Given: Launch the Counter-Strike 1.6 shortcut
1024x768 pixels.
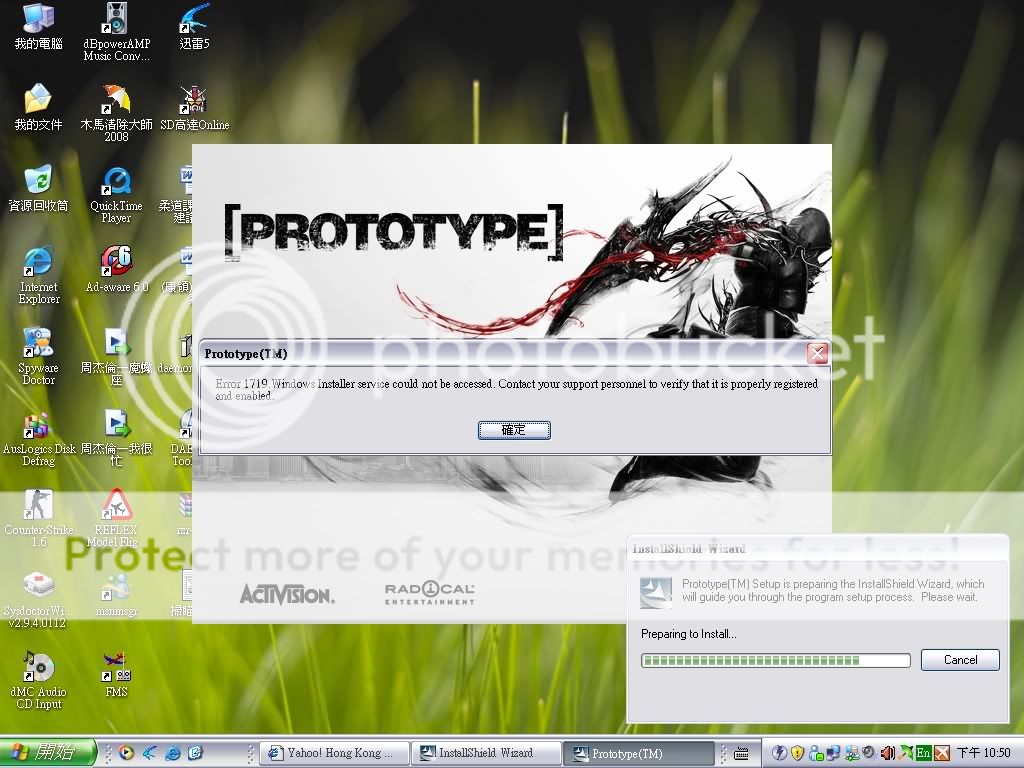Looking at the screenshot, I should click(x=38, y=506).
